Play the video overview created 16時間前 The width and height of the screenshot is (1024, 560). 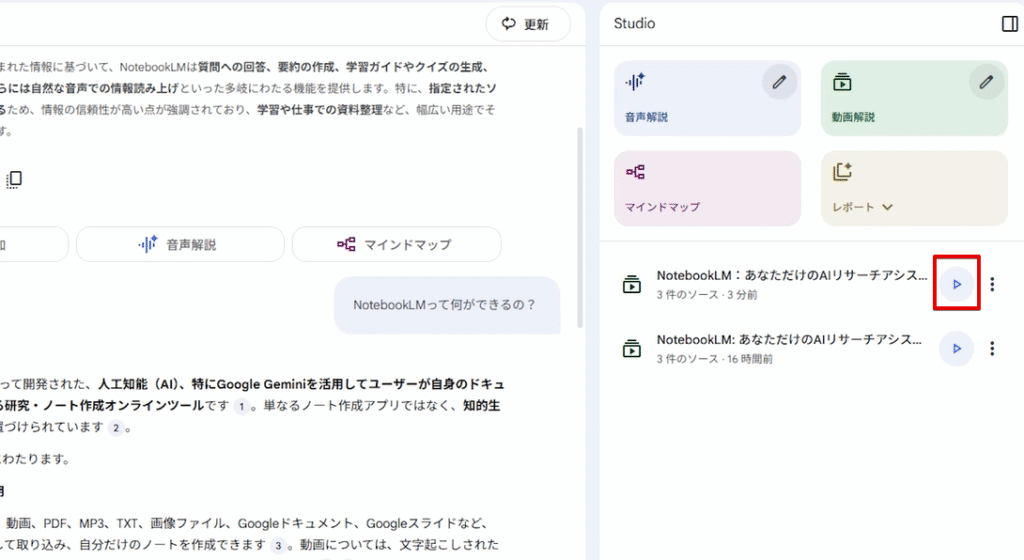point(956,349)
